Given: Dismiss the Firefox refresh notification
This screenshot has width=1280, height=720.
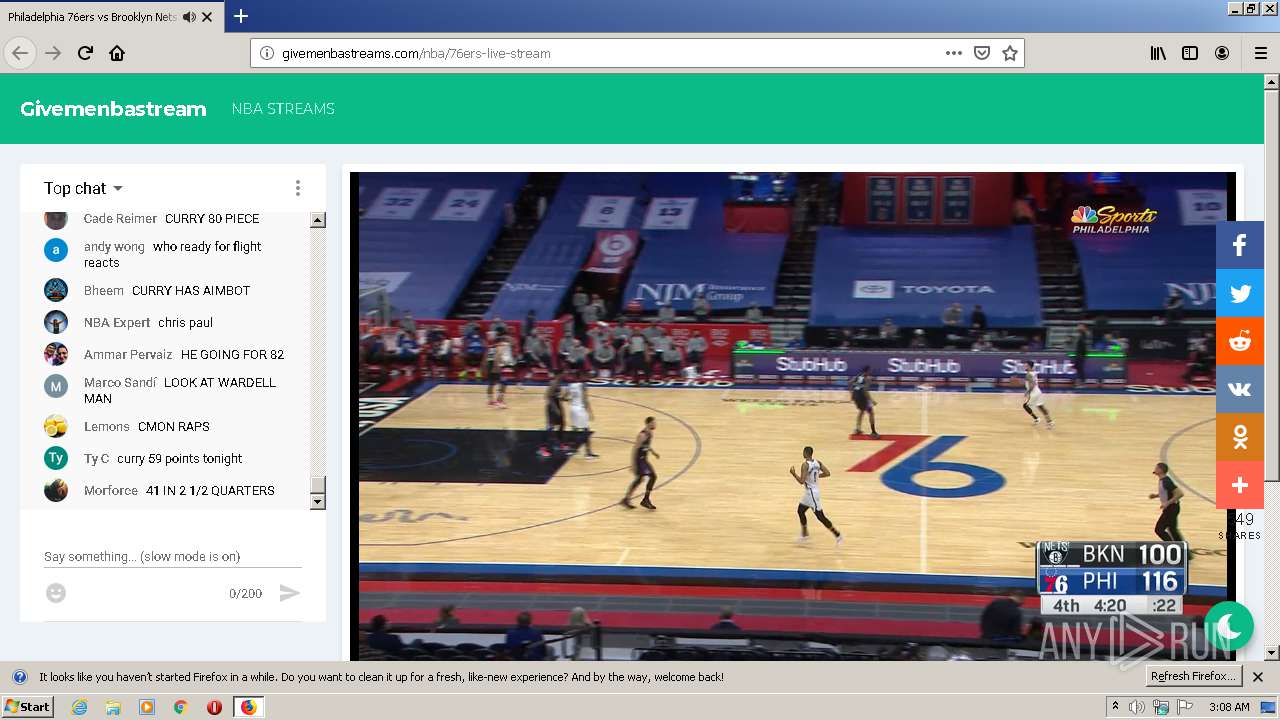Looking at the screenshot, I should click(x=1258, y=677).
